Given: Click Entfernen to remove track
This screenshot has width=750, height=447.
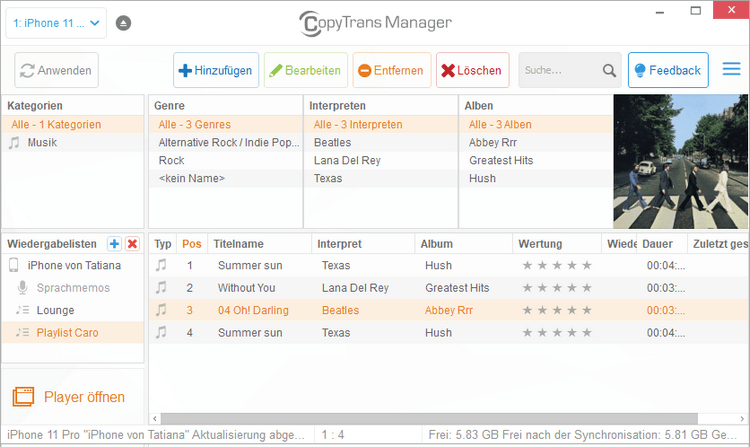Looking at the screenshot, I should pos(392,70).
